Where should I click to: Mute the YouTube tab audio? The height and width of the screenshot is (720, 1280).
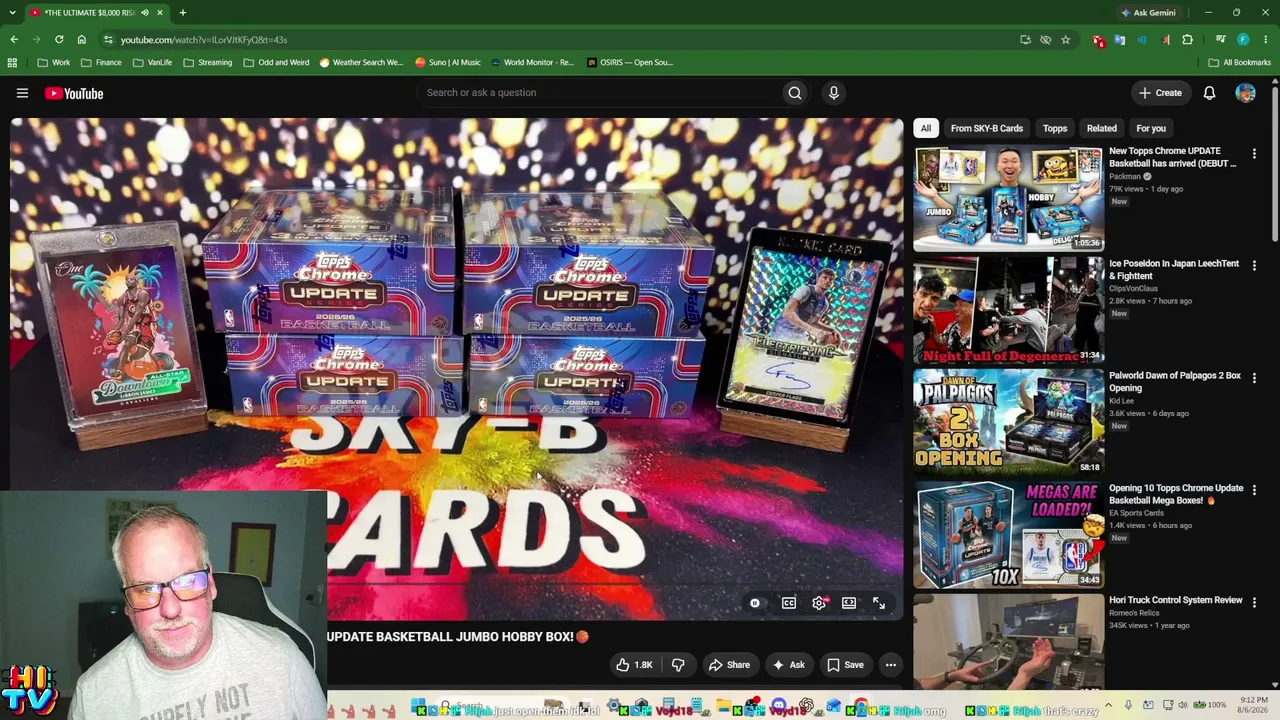point(145,13)
